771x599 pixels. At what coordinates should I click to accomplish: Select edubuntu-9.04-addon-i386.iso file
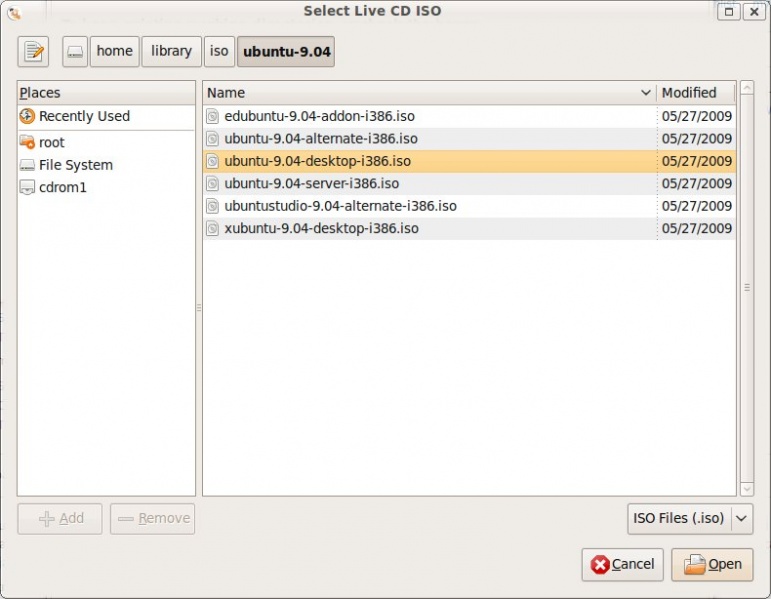319,116
